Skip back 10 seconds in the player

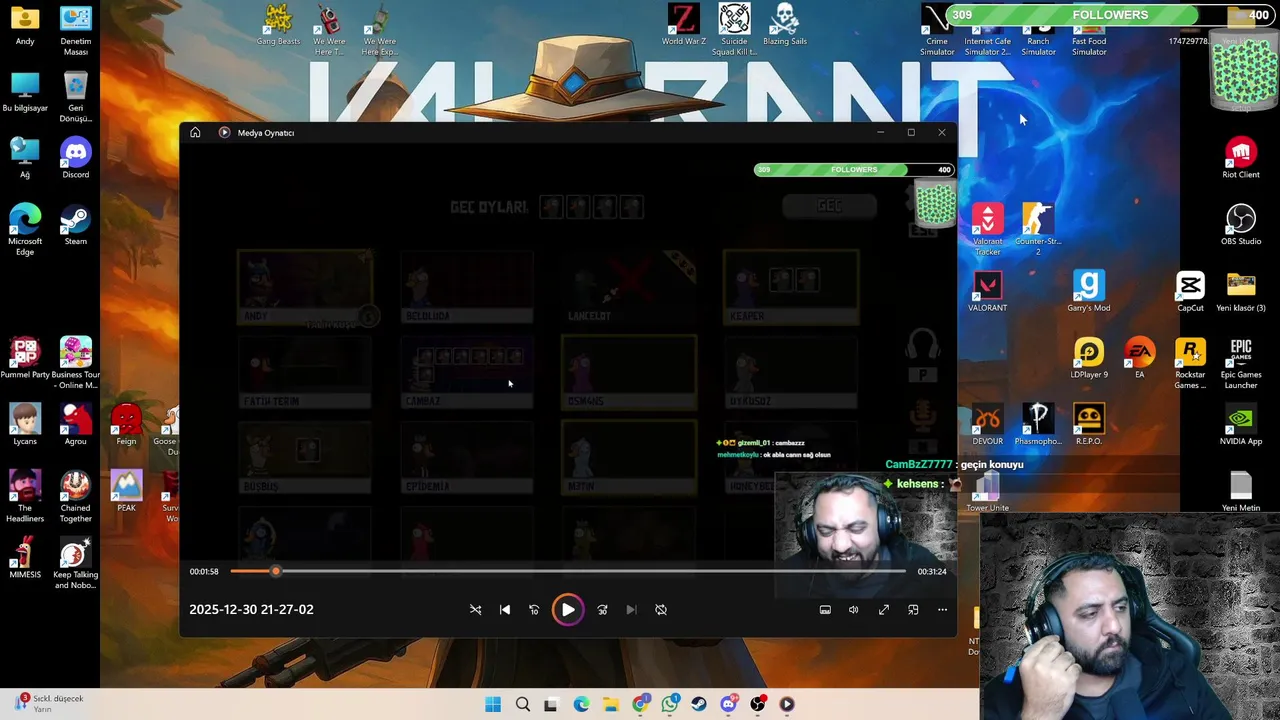534,610
